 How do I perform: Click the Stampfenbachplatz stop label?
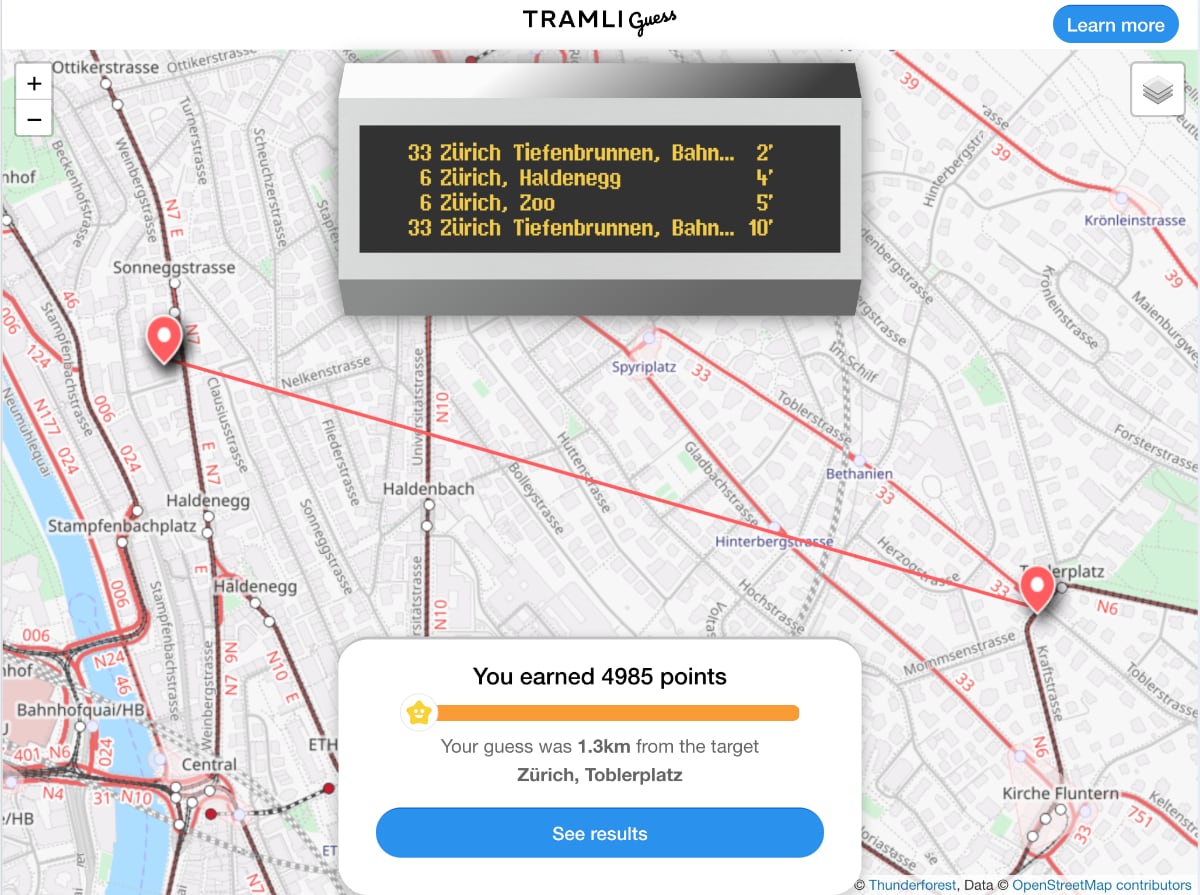pyautogui.click(x=108, y=525)
